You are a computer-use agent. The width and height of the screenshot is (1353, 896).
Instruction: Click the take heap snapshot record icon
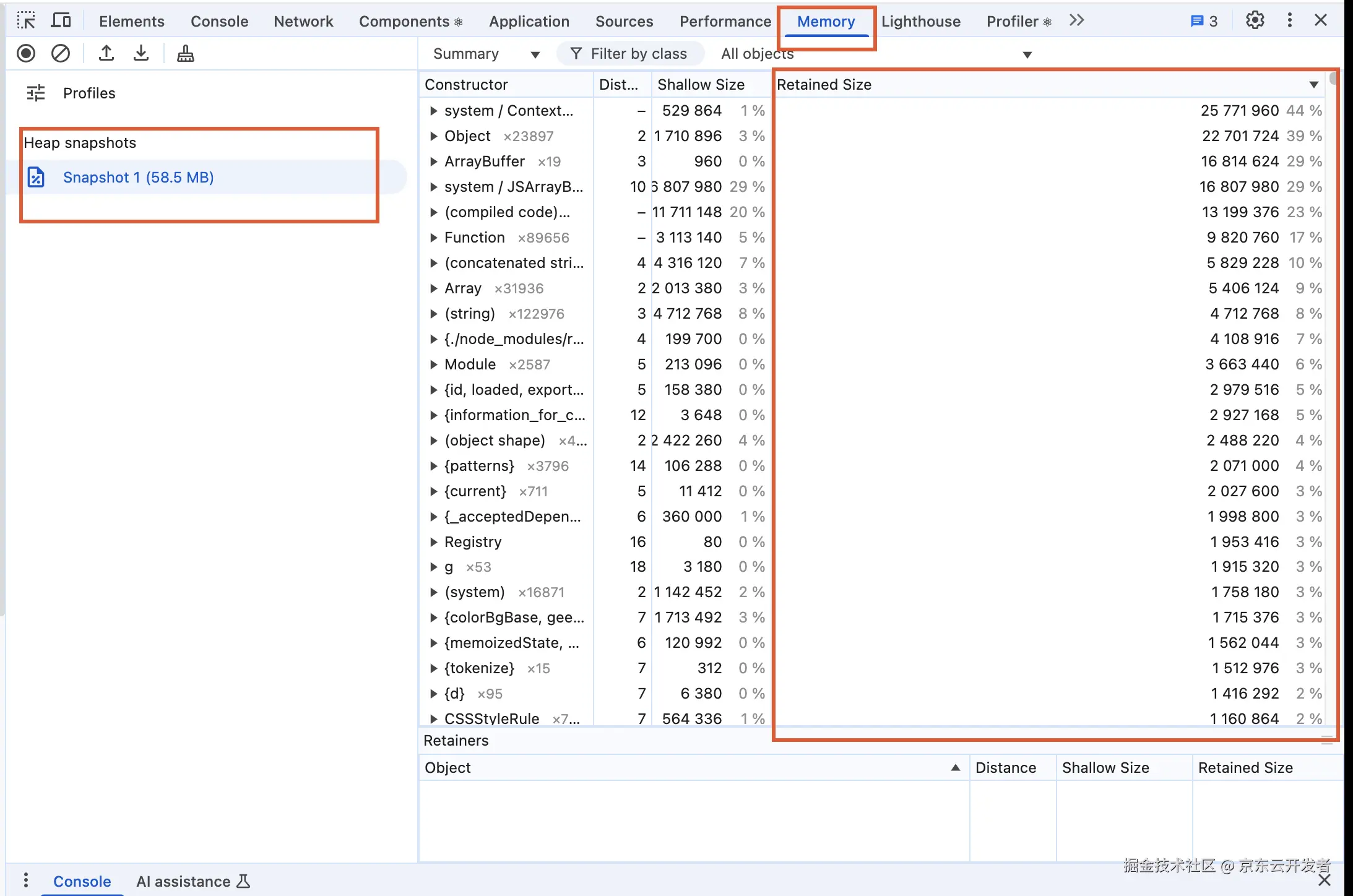pos(26,54)
